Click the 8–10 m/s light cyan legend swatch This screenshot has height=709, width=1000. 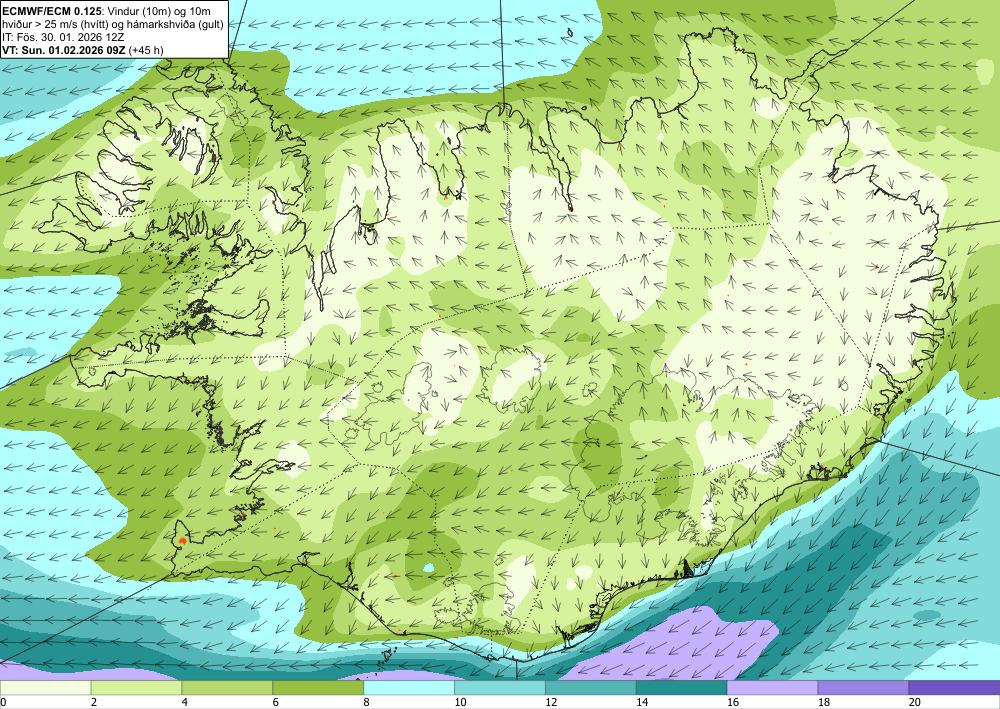[x=409, y=688]
